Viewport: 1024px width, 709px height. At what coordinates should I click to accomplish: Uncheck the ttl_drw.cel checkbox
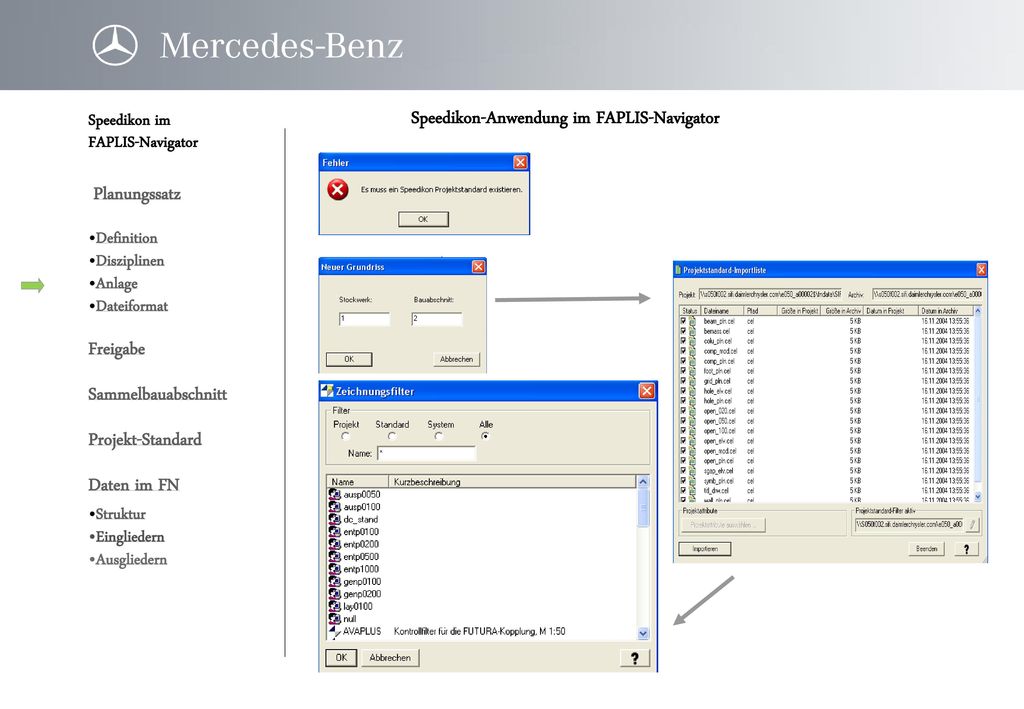(684, 490)
